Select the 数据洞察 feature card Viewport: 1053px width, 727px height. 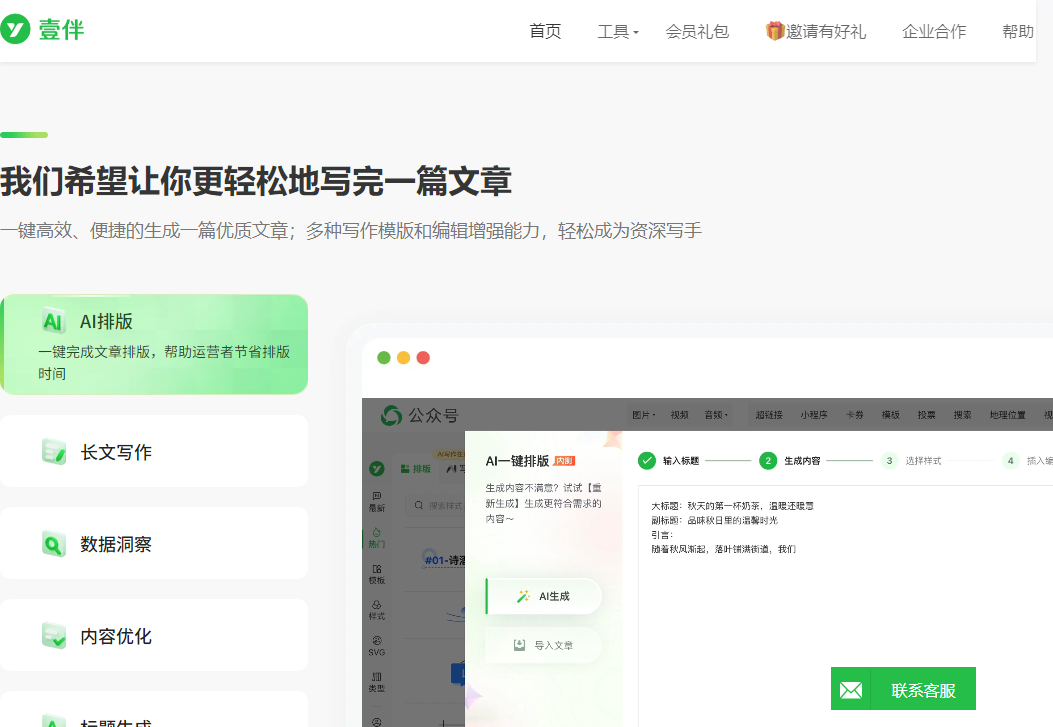tap(154, 543)
